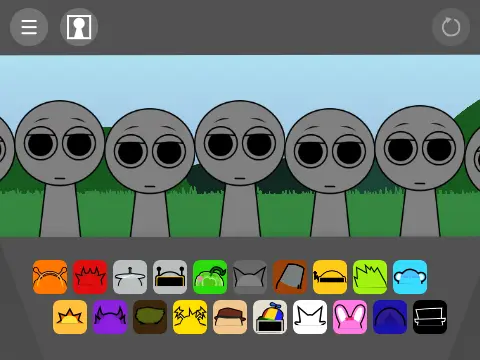The image size is (480, 360).
Task: Choose the dark blue dome icon
Action: click(x=390, y=317)
